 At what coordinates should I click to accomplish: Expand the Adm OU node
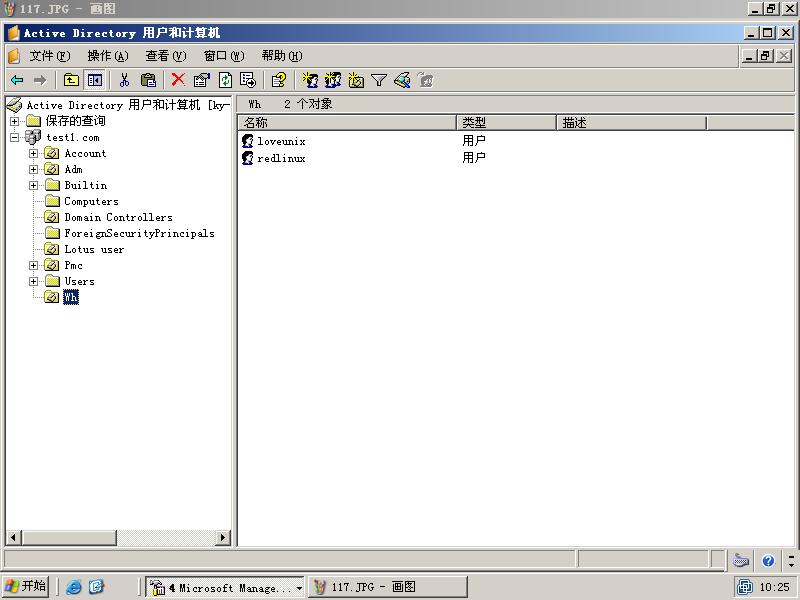click(x=33, y=169)
